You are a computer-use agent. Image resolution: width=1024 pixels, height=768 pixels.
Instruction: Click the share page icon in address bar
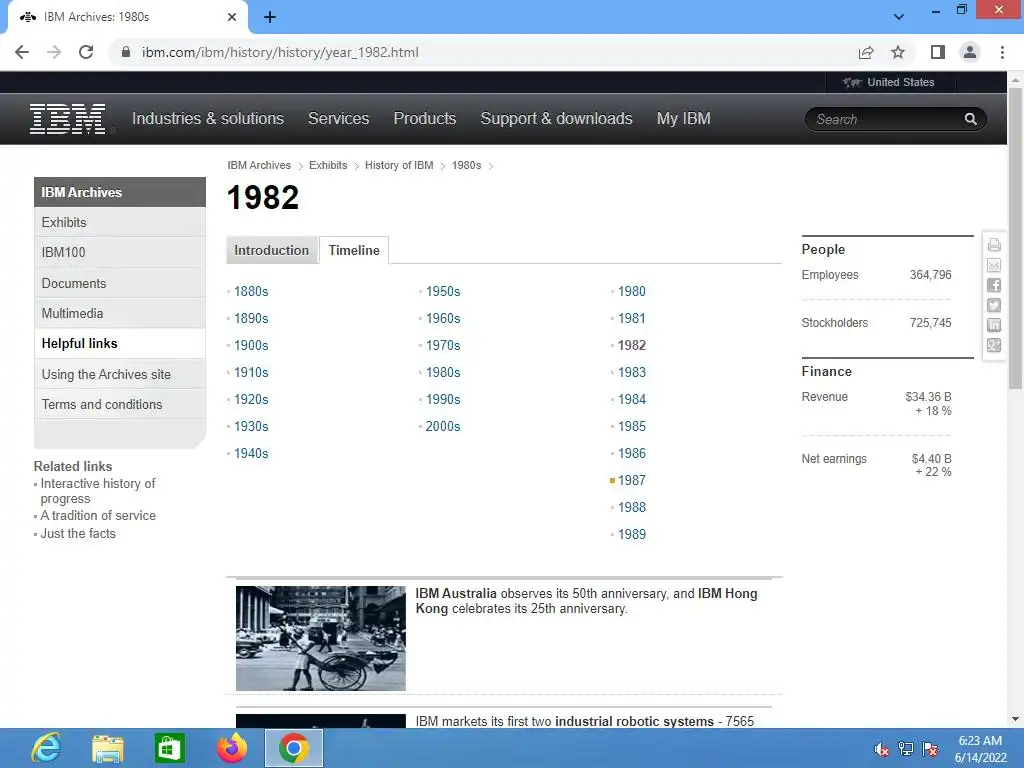tap(866, 52)
